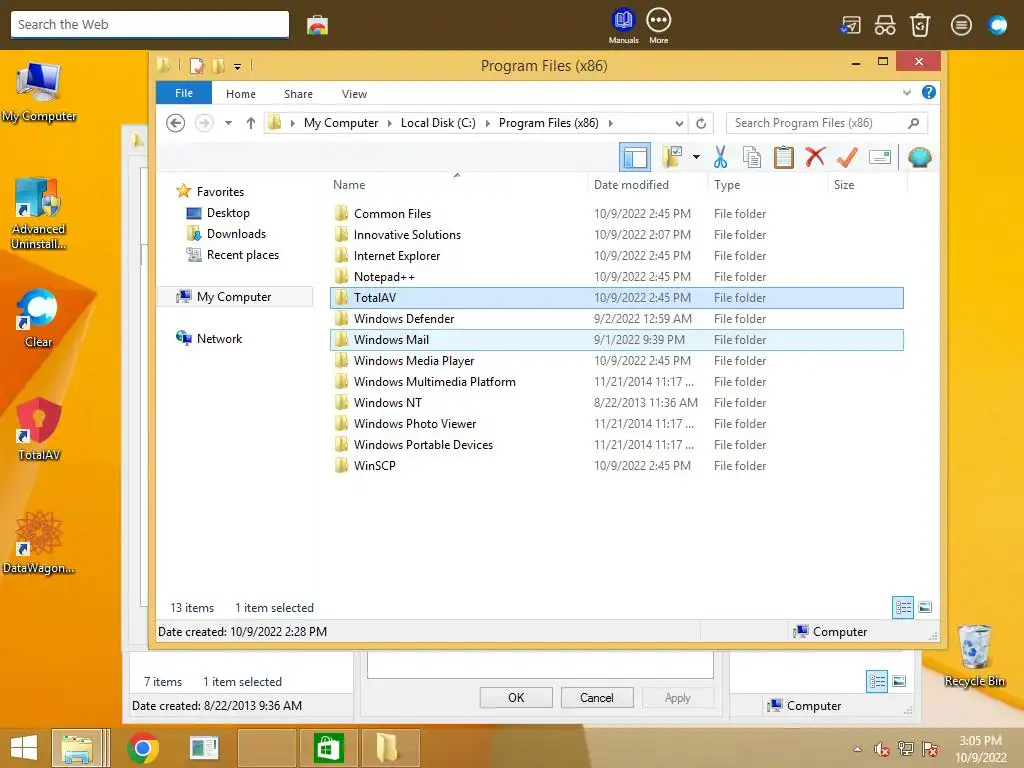
Task: Open the File ribbon tab
Action: click(184, 93)
